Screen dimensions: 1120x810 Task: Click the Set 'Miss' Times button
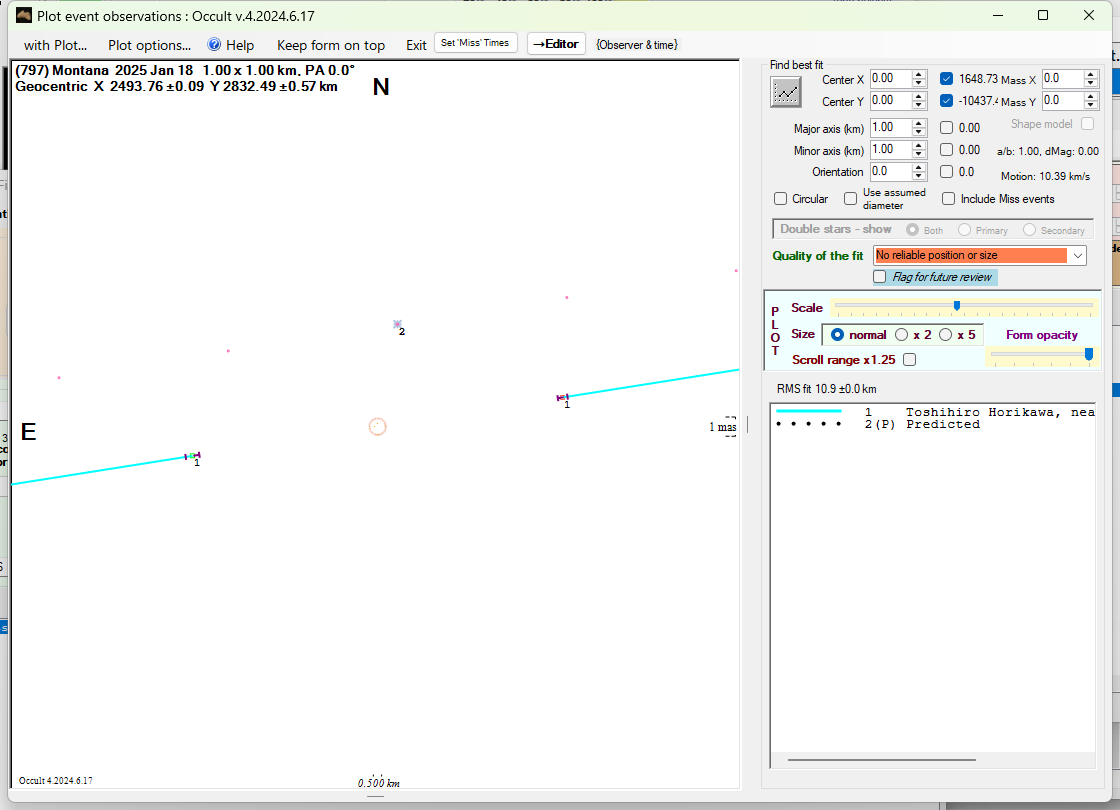pyautogui.click(x=476, y=43)
